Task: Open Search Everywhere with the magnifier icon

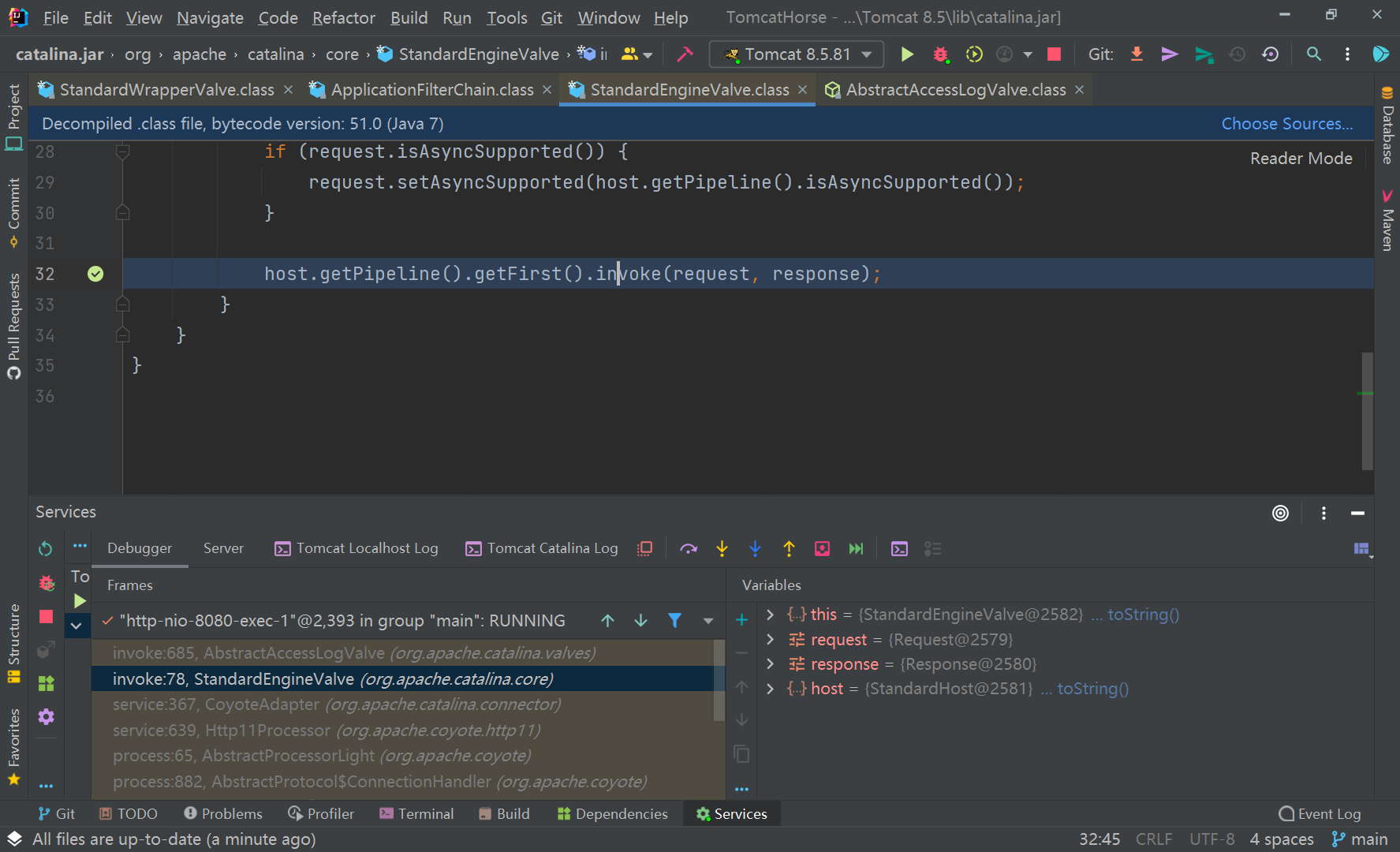Action: tap(1314, 54)
